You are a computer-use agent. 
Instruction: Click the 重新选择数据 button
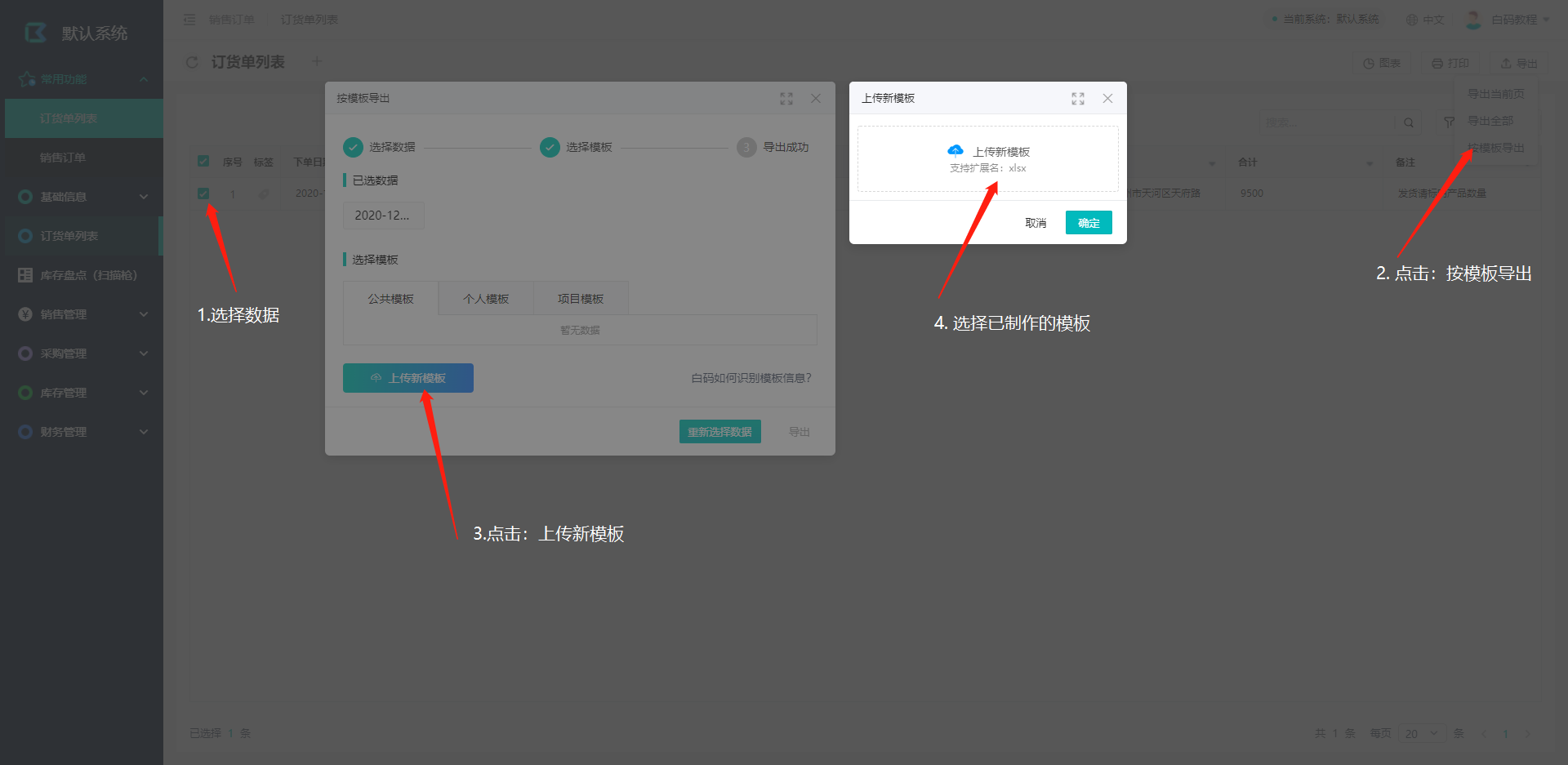720,432
